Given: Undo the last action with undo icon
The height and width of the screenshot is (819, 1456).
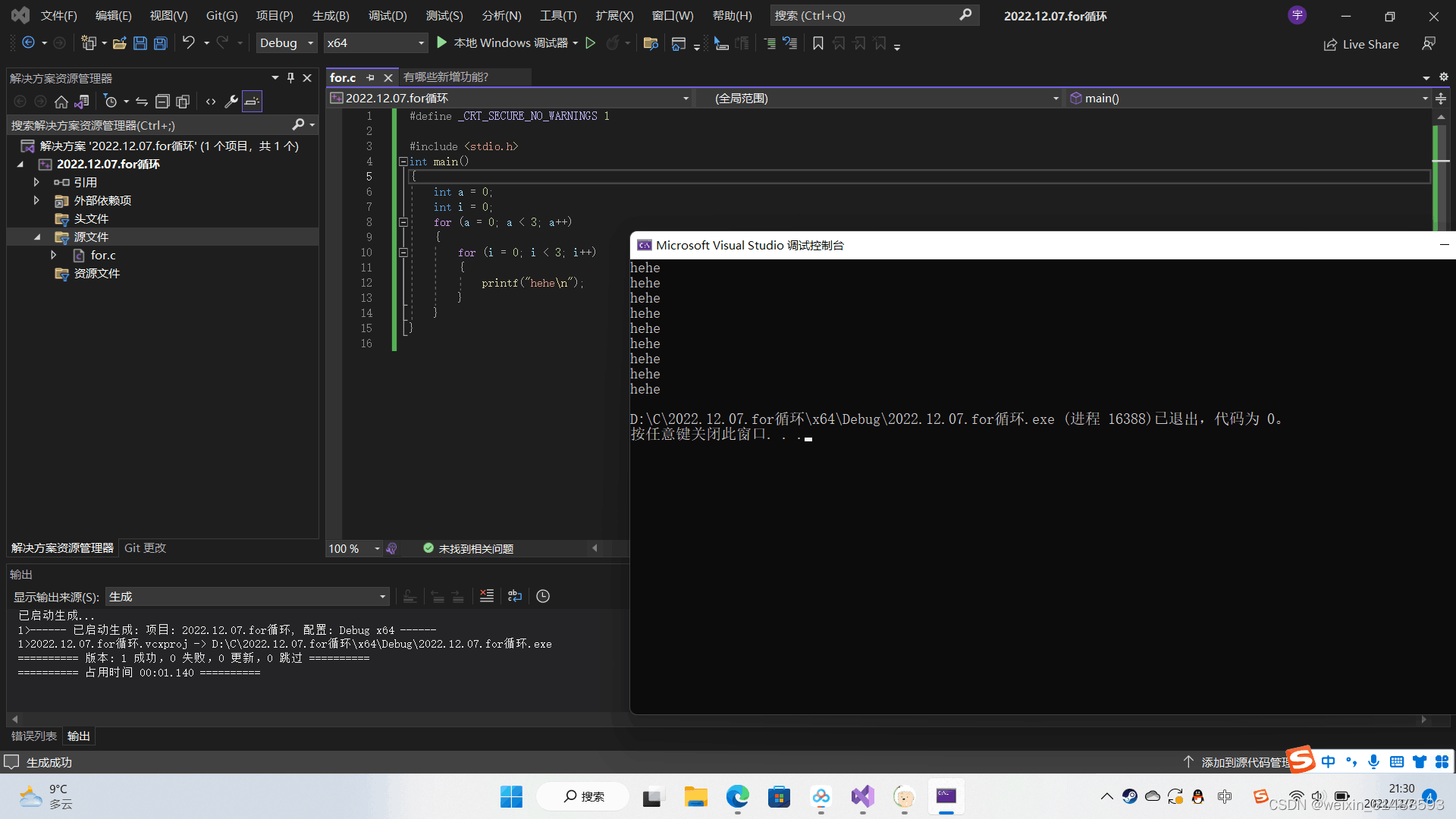Looking at the screenshot, I should pyautogui.click(x=189, y=43).
